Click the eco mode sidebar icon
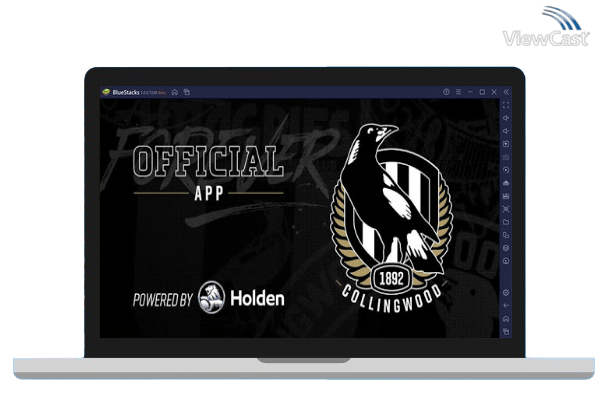602x414 pixels. pos(506,248)
